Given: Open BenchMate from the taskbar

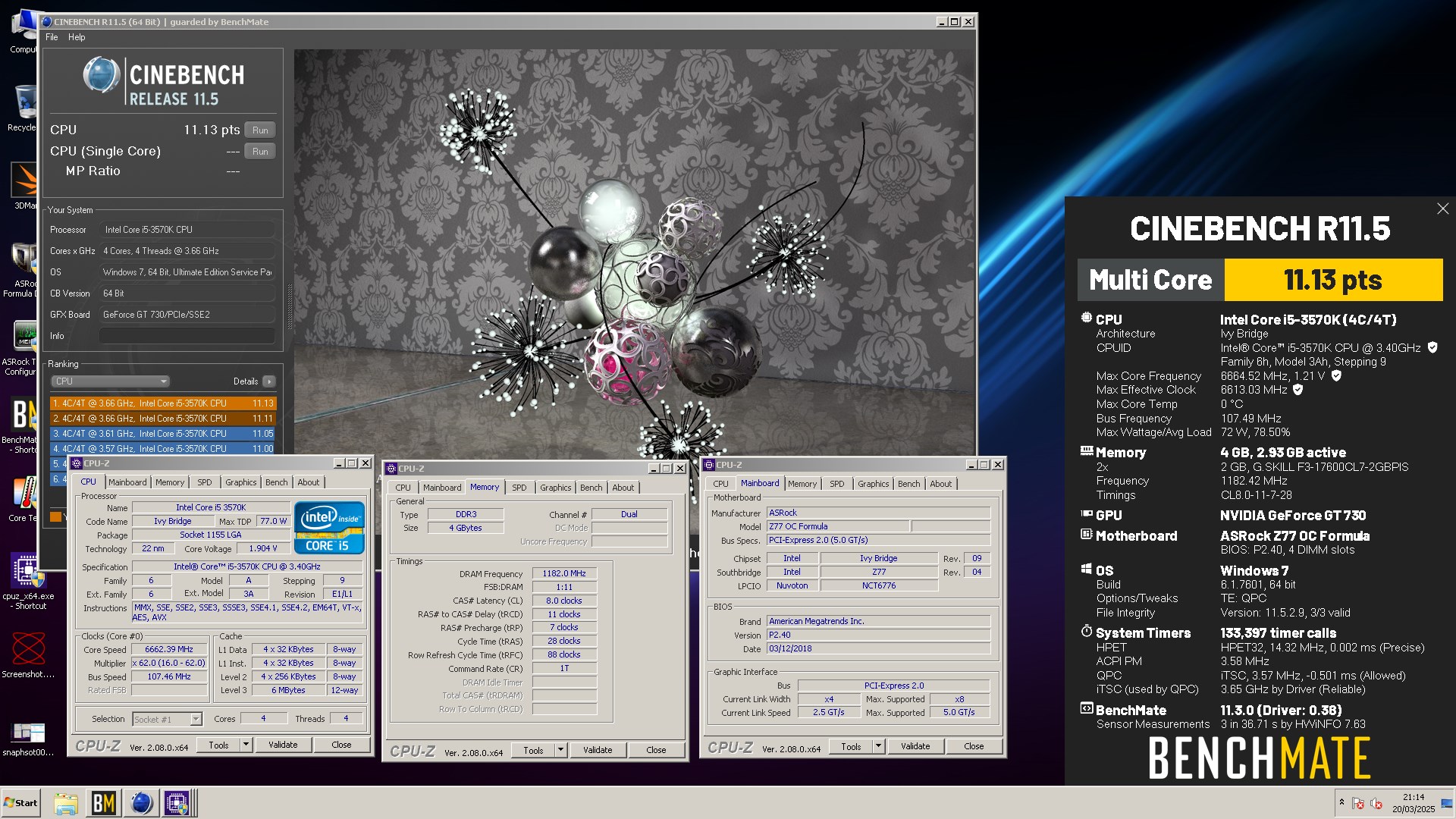Looking at the screenshot, I should click(x=104, y=803).
